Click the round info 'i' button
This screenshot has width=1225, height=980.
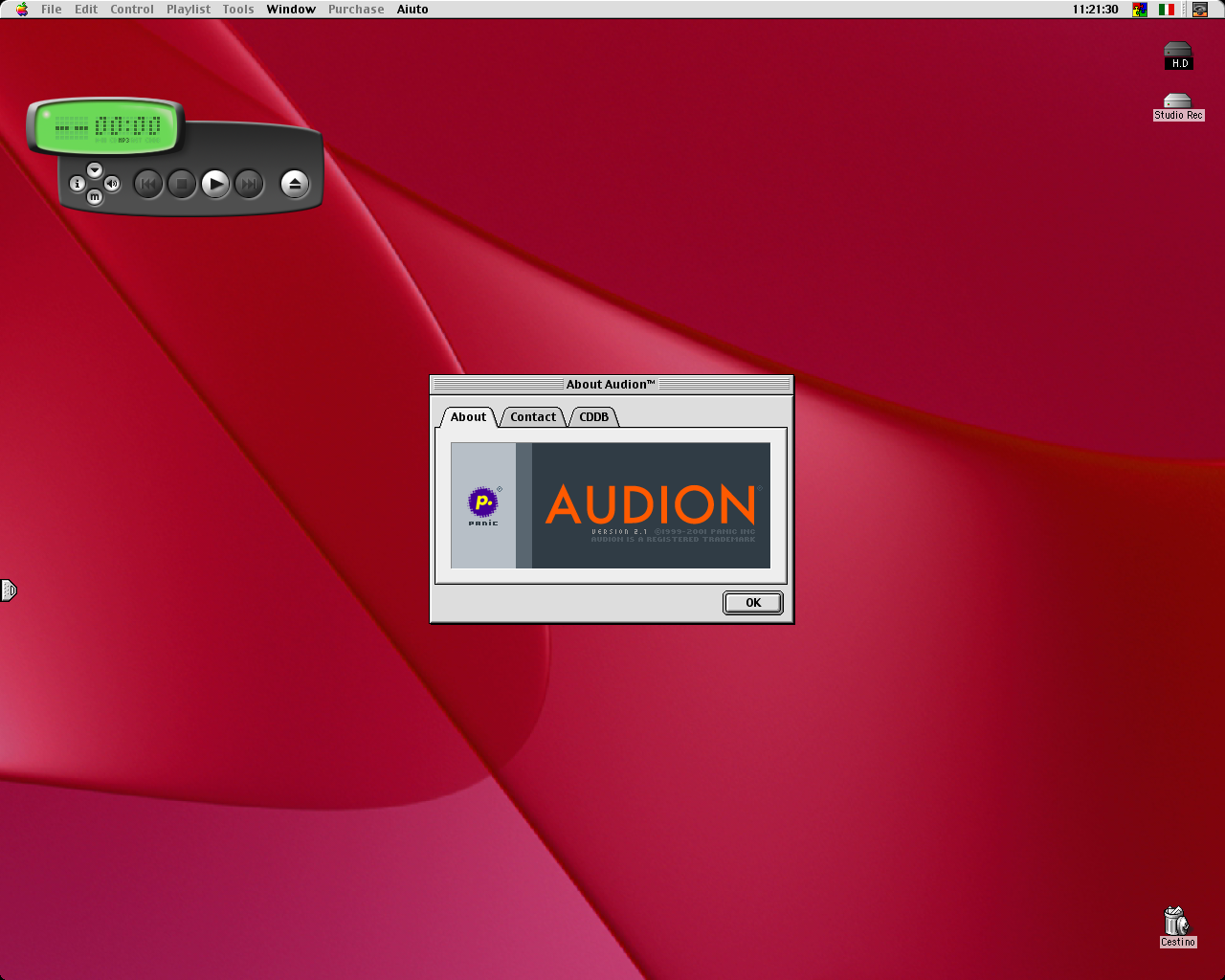pyautogui.click(x=78, y=184)
